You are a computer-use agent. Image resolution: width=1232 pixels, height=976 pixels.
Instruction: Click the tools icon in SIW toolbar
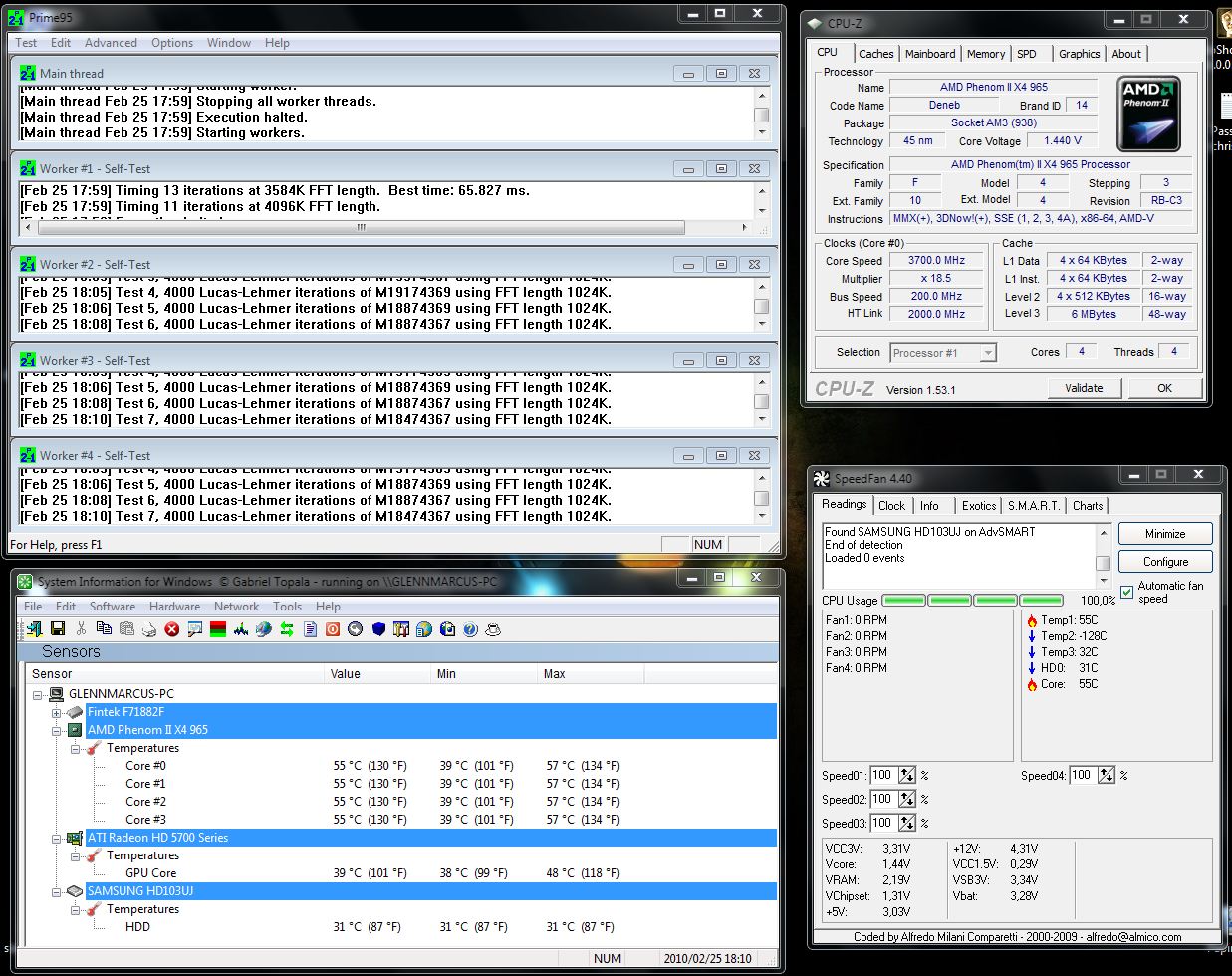(401, 629)
